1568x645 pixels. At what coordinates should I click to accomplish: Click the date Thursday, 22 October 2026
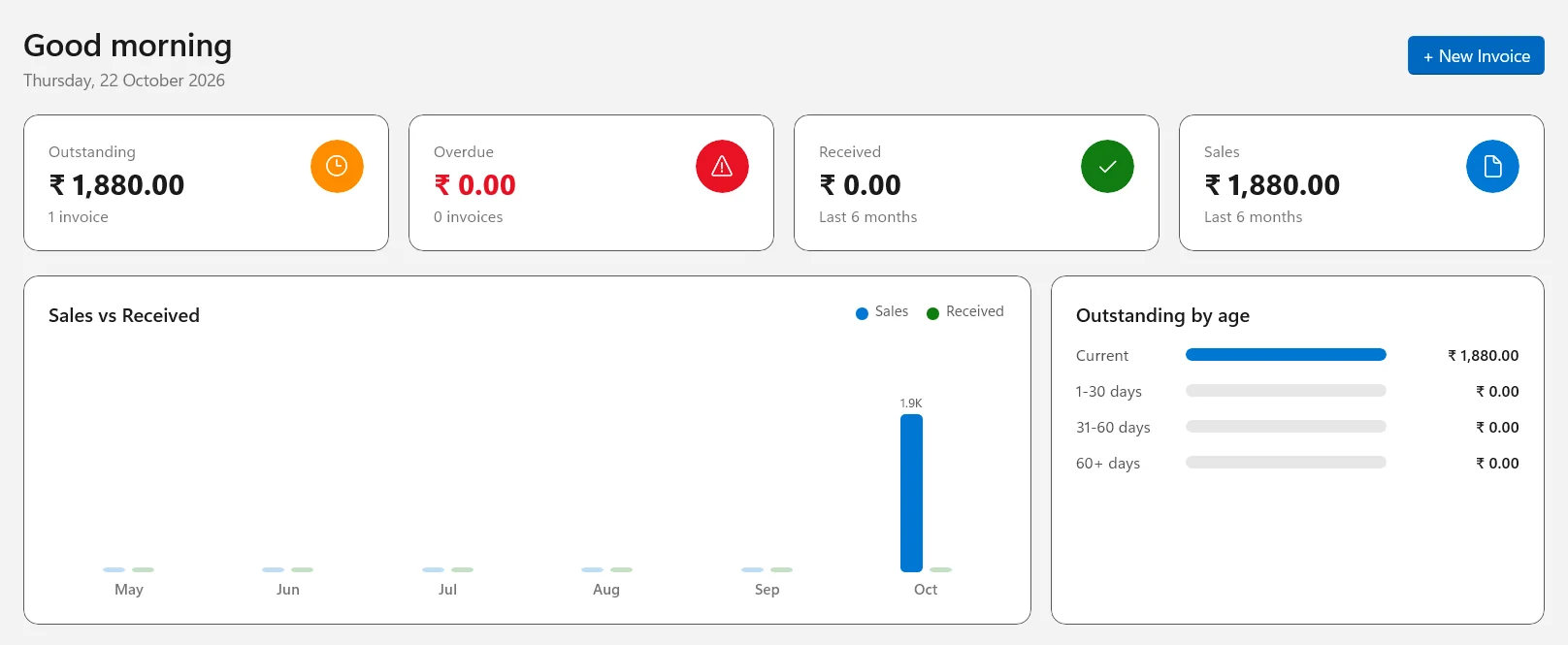124,81
